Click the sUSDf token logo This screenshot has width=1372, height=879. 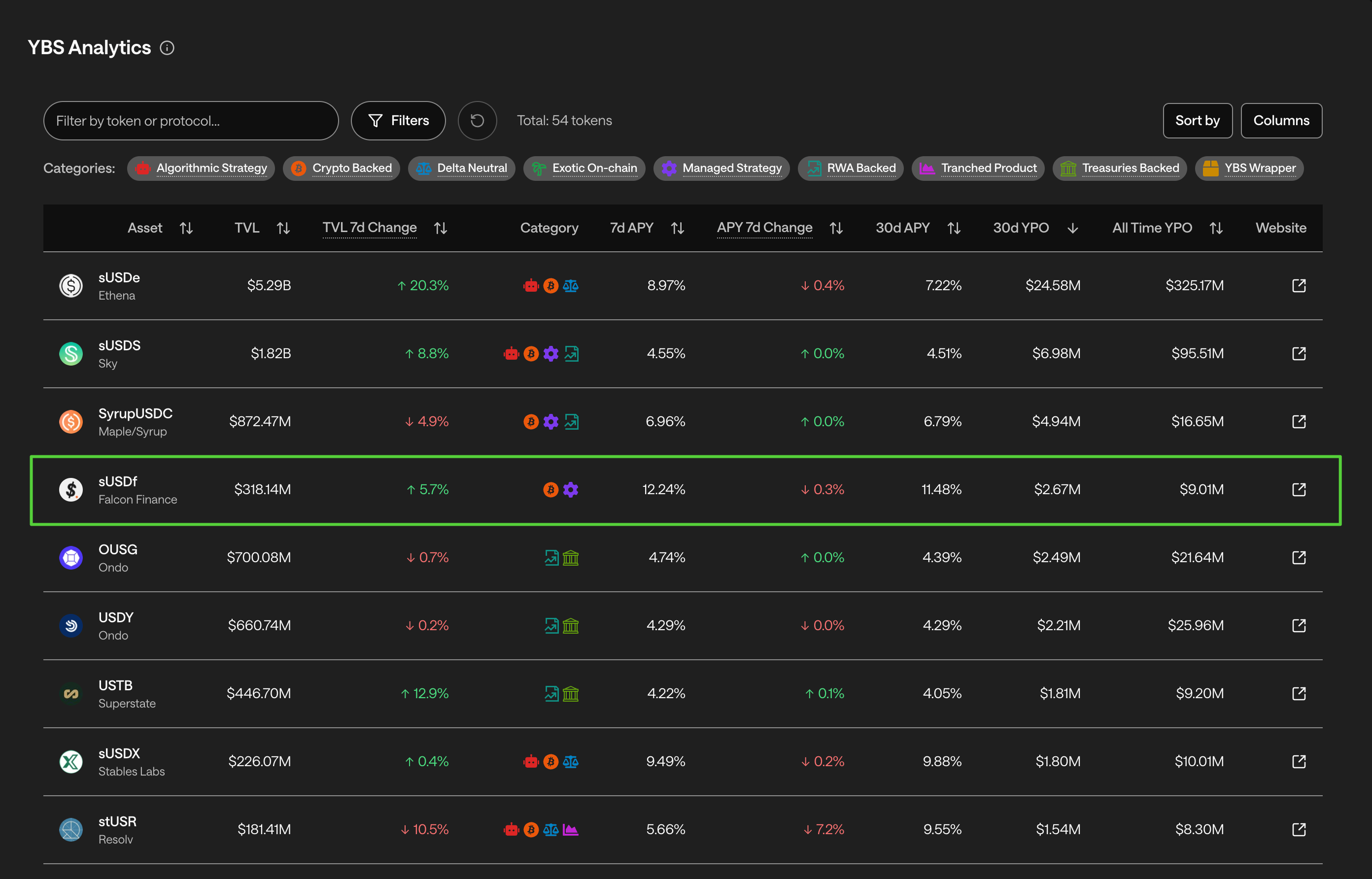click(71, 489)
